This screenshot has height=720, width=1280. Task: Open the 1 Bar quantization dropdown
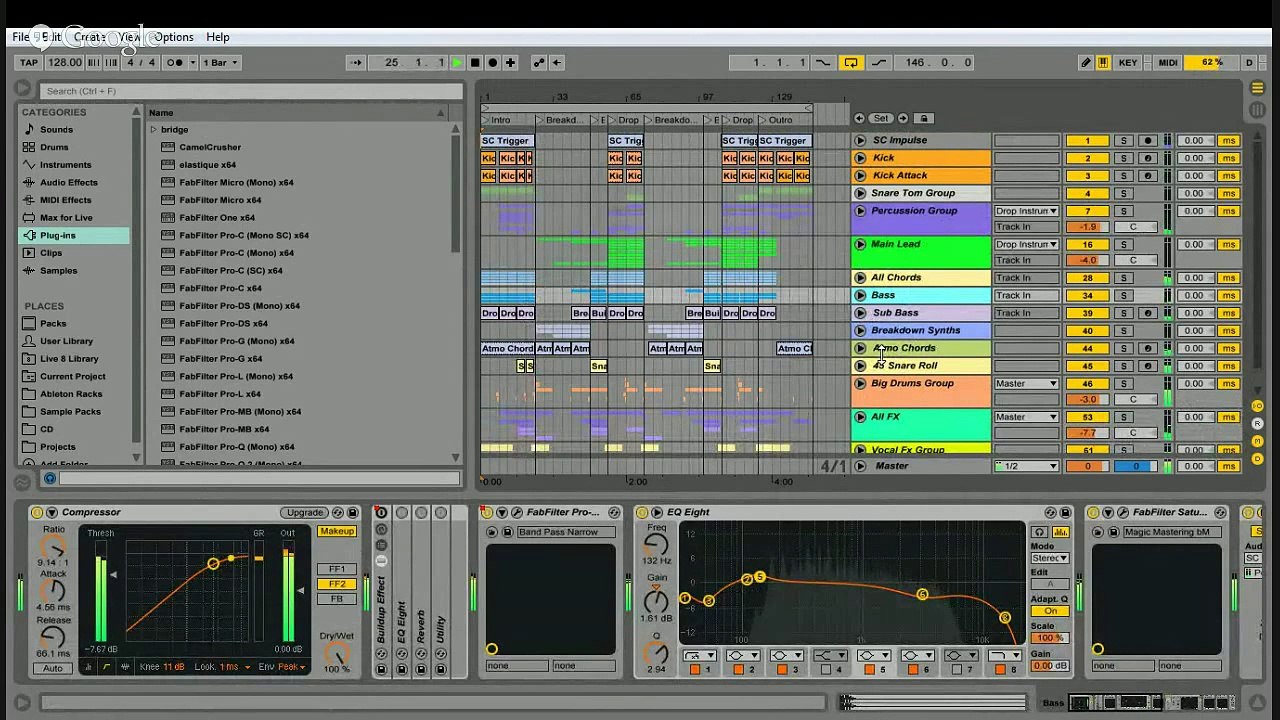[223, 63]
